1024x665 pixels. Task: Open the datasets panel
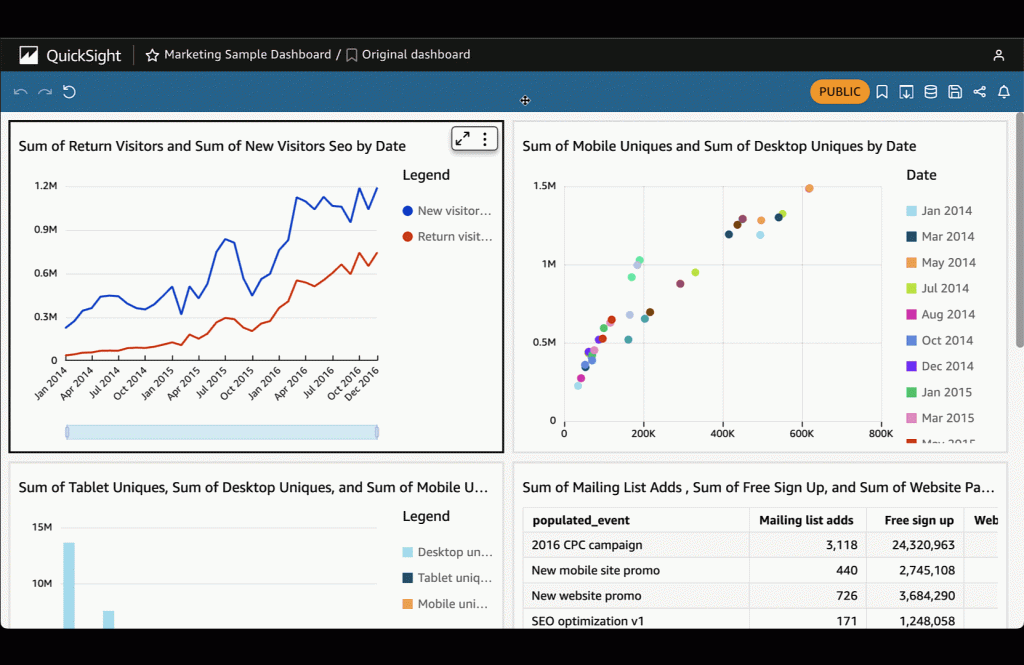point(930,91)
